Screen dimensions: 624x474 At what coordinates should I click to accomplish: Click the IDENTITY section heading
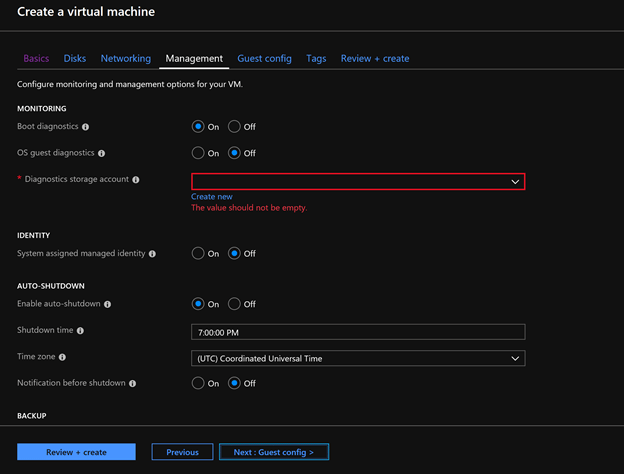coord(33,236)
